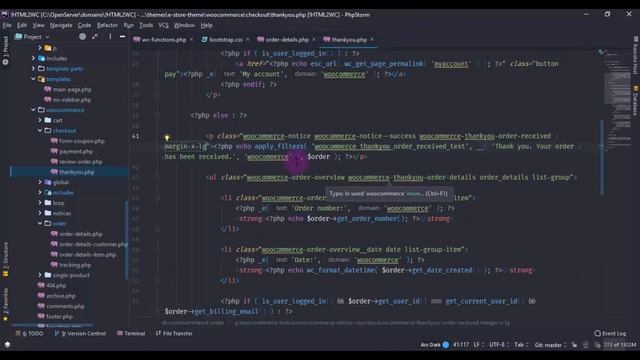Open the Git: master branch widget
This screenshot has height=360, width=640.
[x=550, y=345]
